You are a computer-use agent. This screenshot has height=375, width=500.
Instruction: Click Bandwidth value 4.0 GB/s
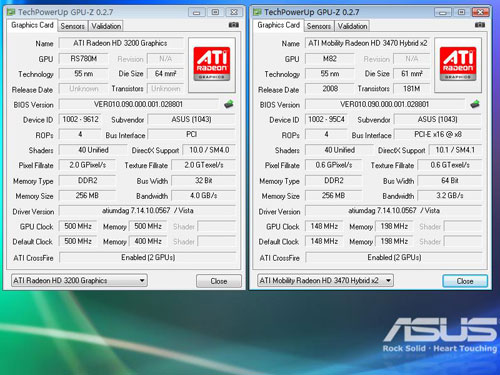click(x=204, y=196)
